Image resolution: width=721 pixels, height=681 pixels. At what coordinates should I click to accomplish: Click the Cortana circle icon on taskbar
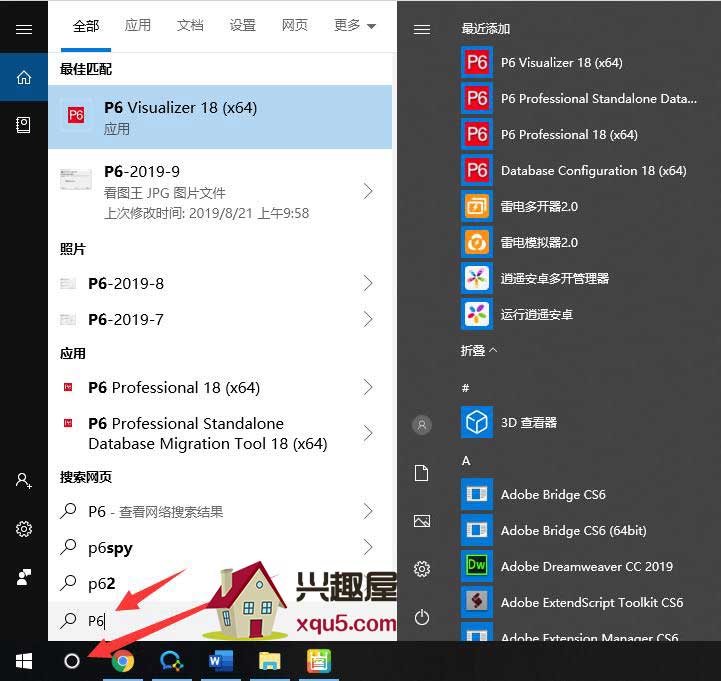click(x=72, y=661)
